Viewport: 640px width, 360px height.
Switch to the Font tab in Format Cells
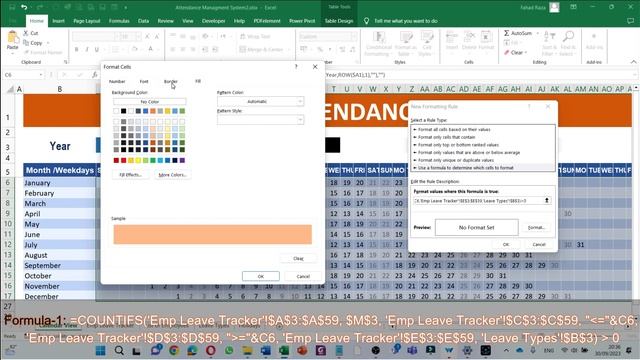pos(144,82)
